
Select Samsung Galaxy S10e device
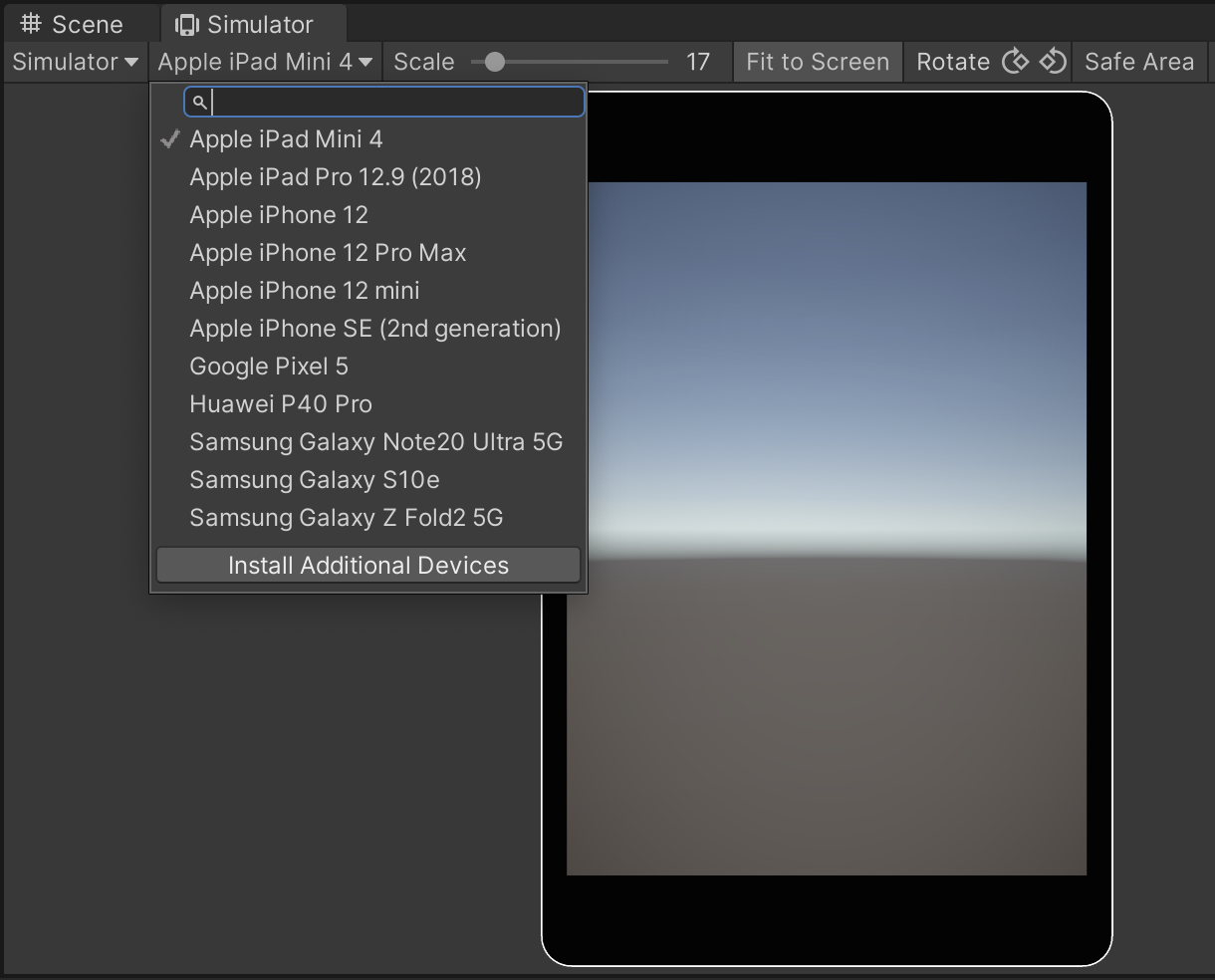click(x=368, y=480)
